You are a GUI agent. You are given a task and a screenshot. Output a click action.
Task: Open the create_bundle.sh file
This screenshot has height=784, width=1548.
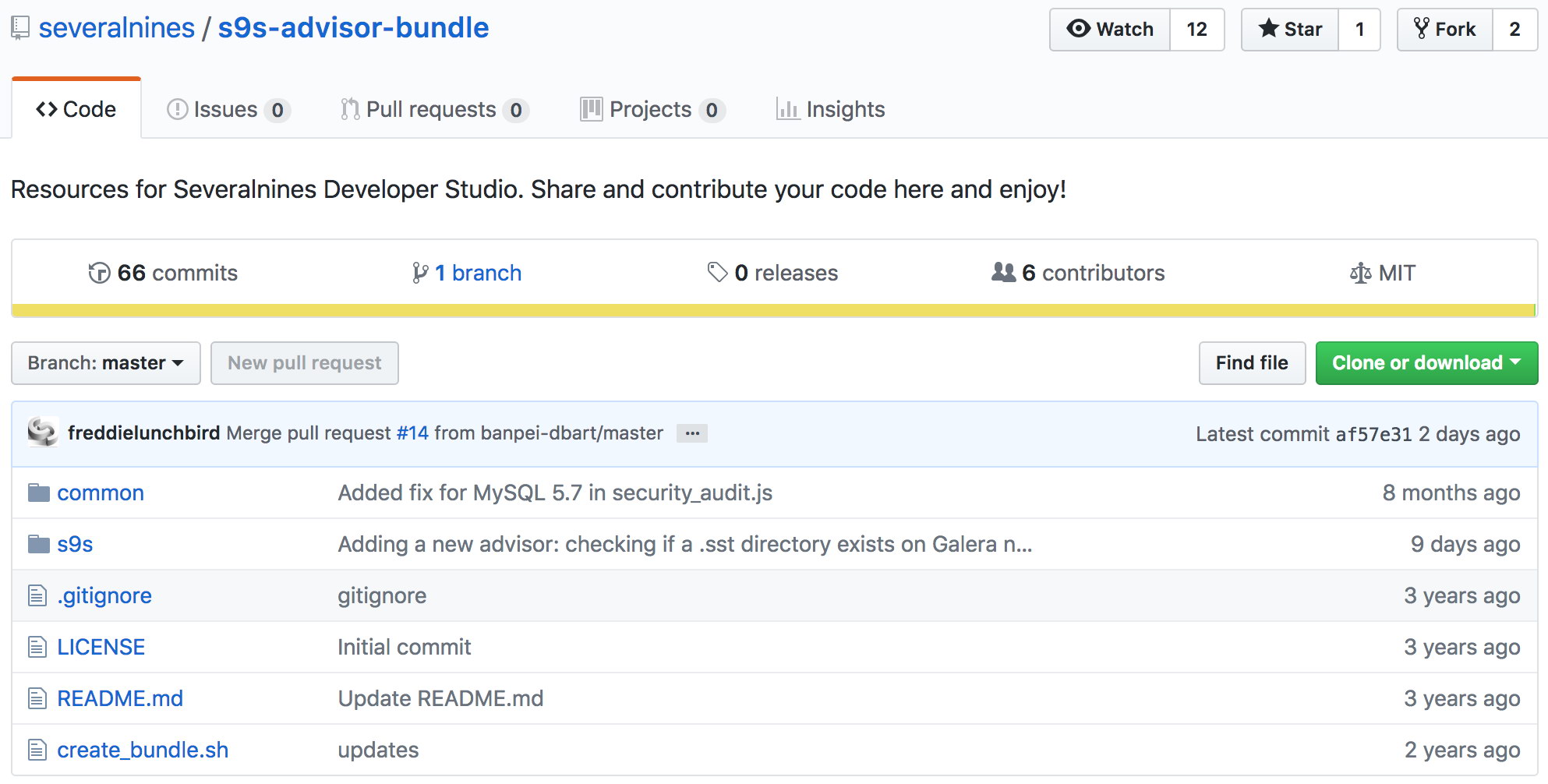point(143,750)
